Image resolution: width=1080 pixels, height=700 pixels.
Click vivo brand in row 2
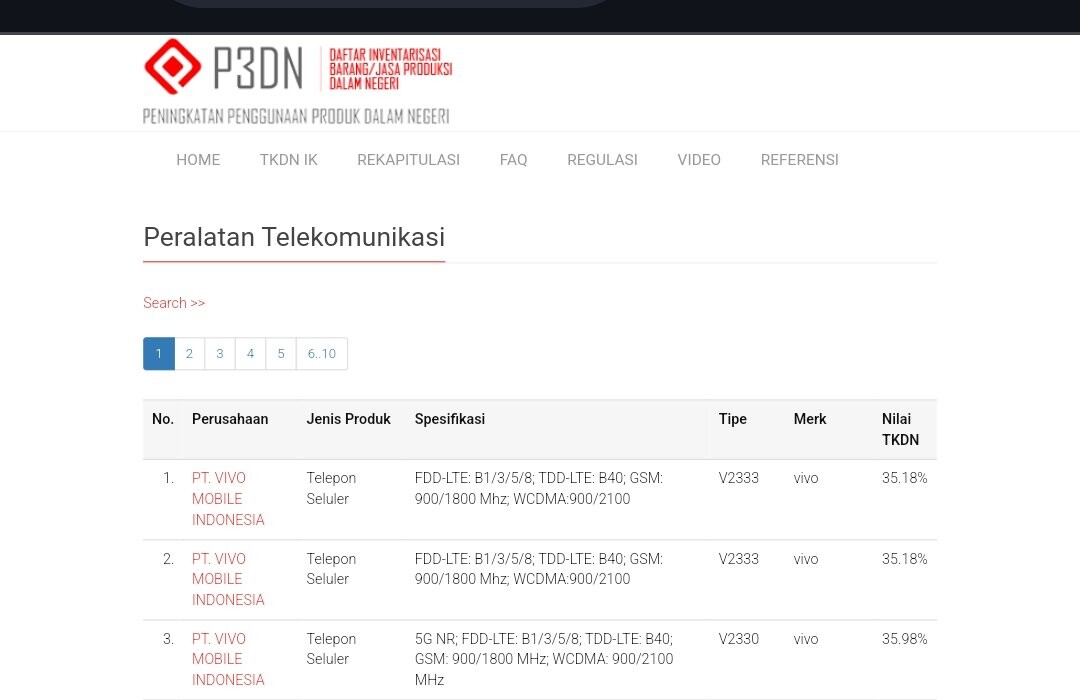coord(806,559)
